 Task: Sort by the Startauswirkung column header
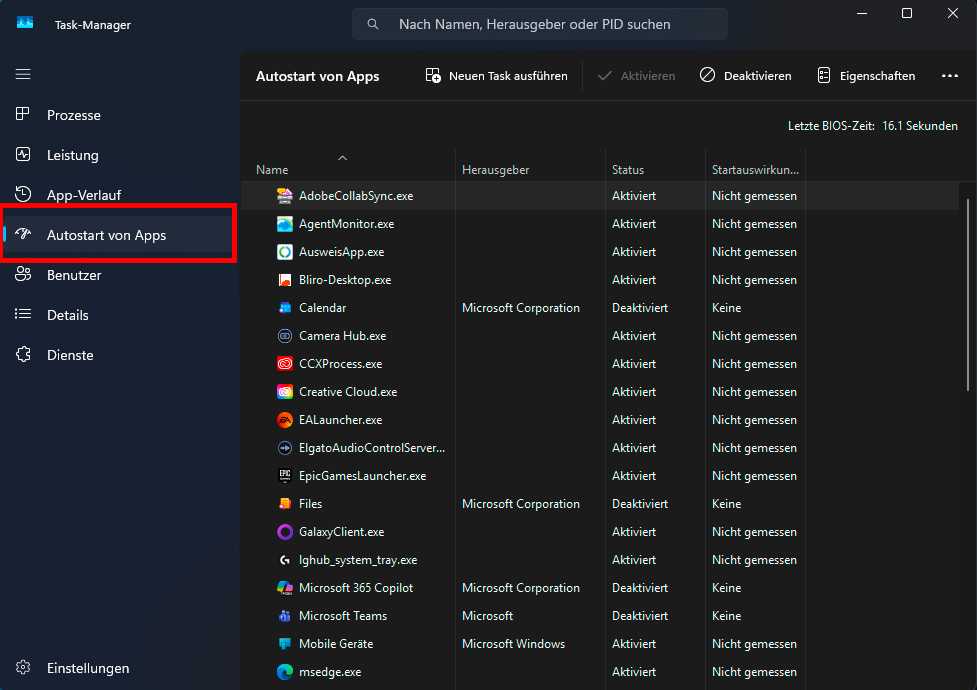(755, 170)
